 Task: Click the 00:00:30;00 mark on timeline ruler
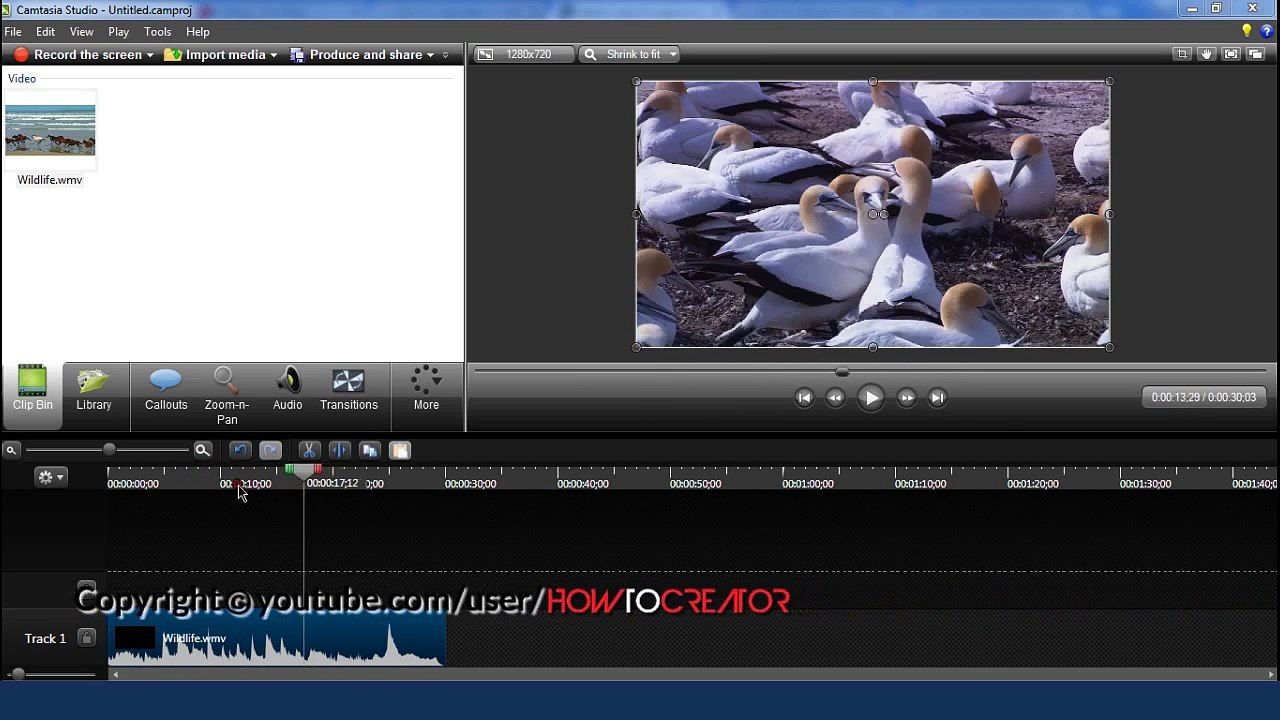pos(470,484)
